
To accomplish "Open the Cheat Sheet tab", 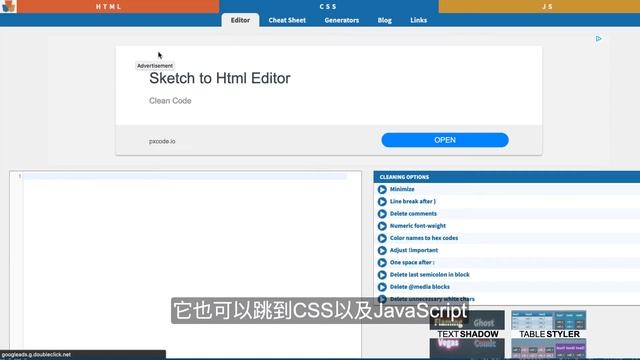I will click(287, 20).
